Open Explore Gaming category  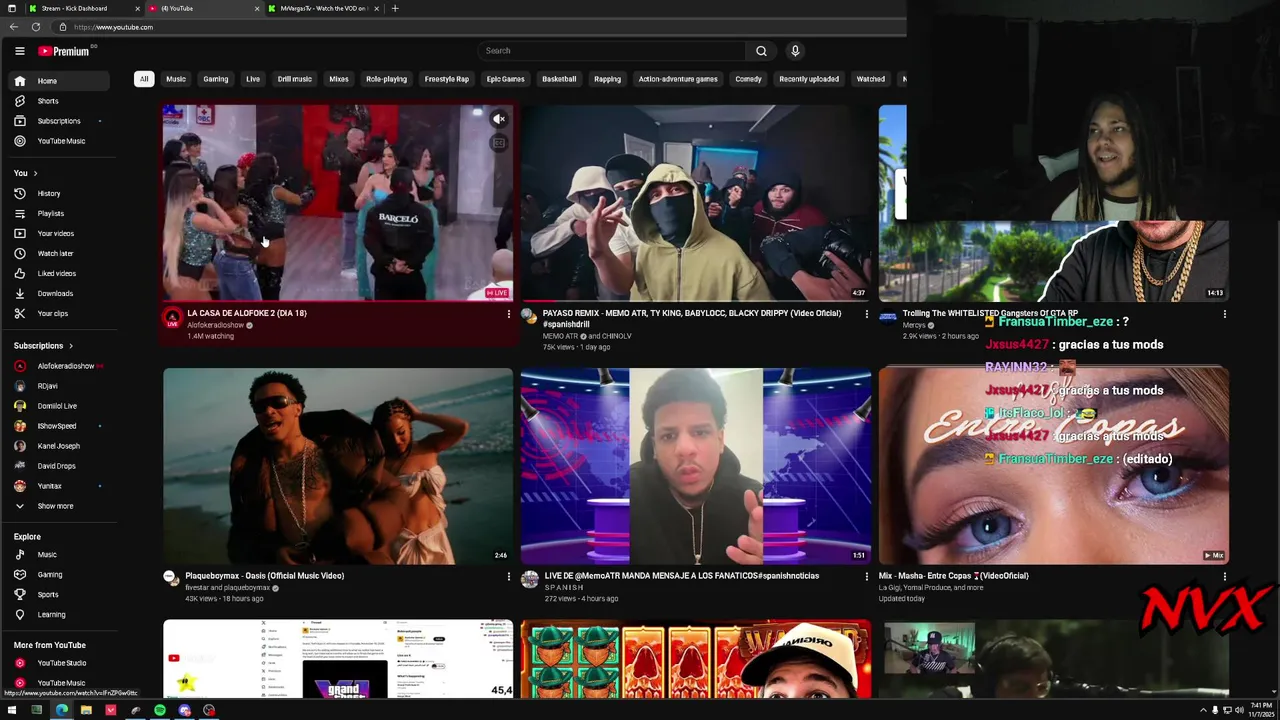(59, 574)
